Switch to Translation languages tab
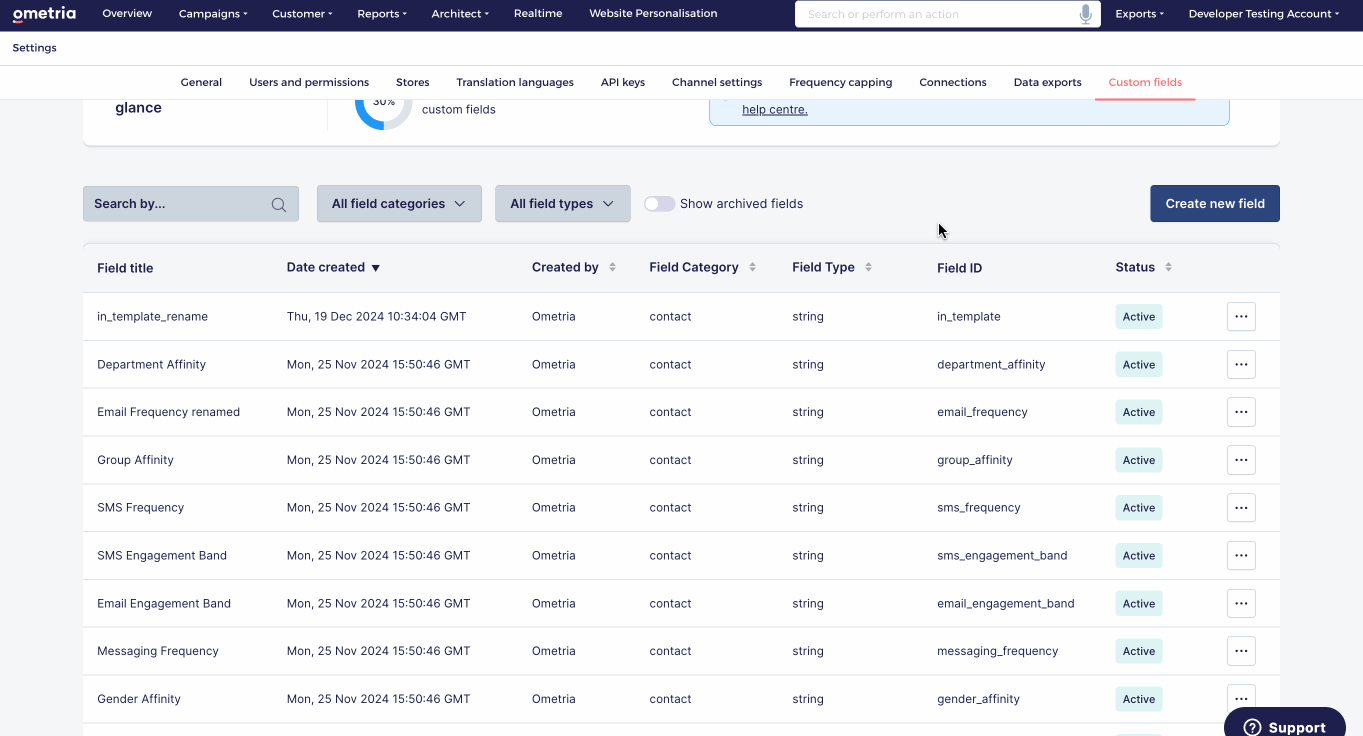This screenshot has height=736, width=1363. point(515,82)
